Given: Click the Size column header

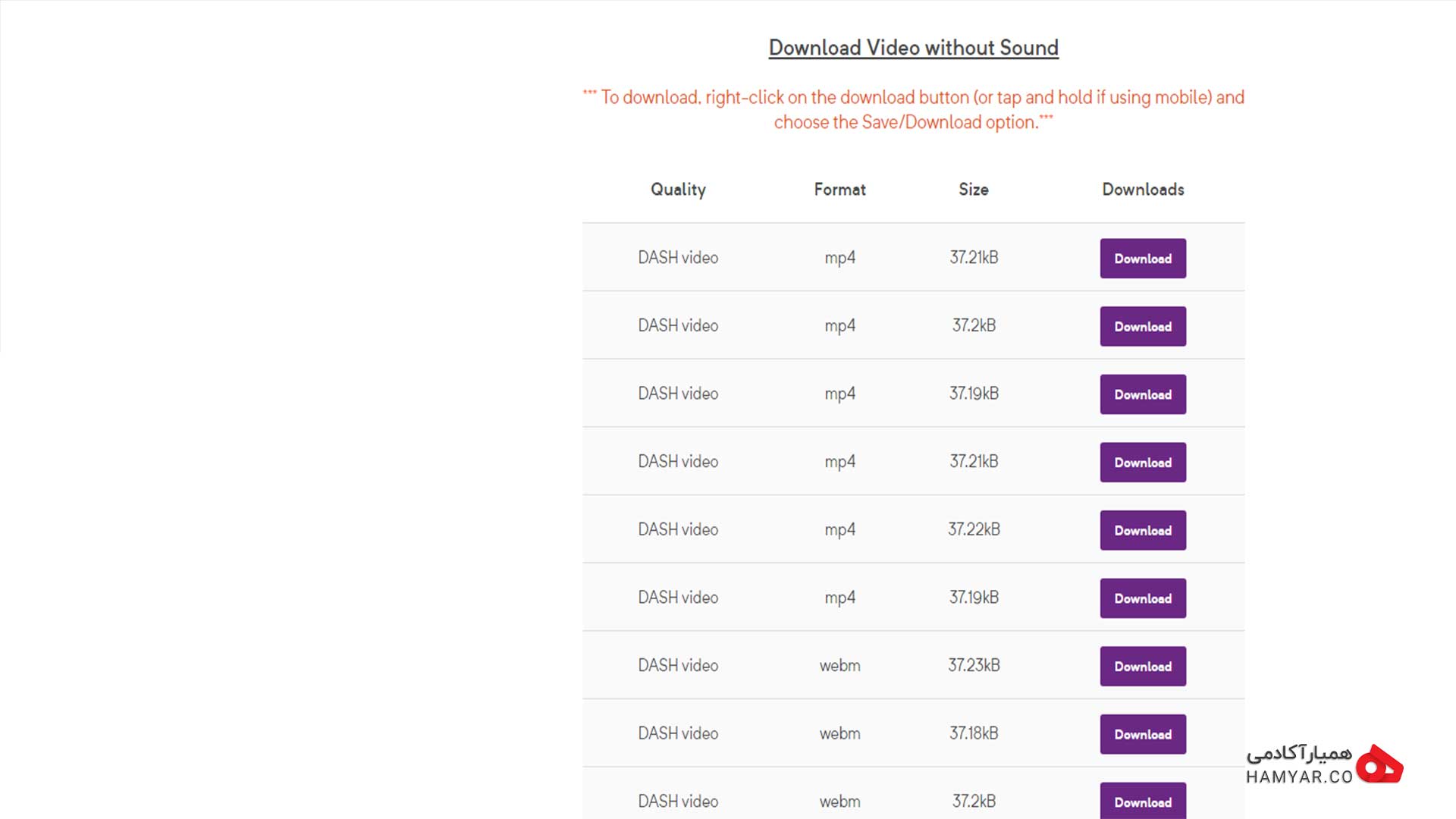Looking at the screenshot, I should click(974, 190).
